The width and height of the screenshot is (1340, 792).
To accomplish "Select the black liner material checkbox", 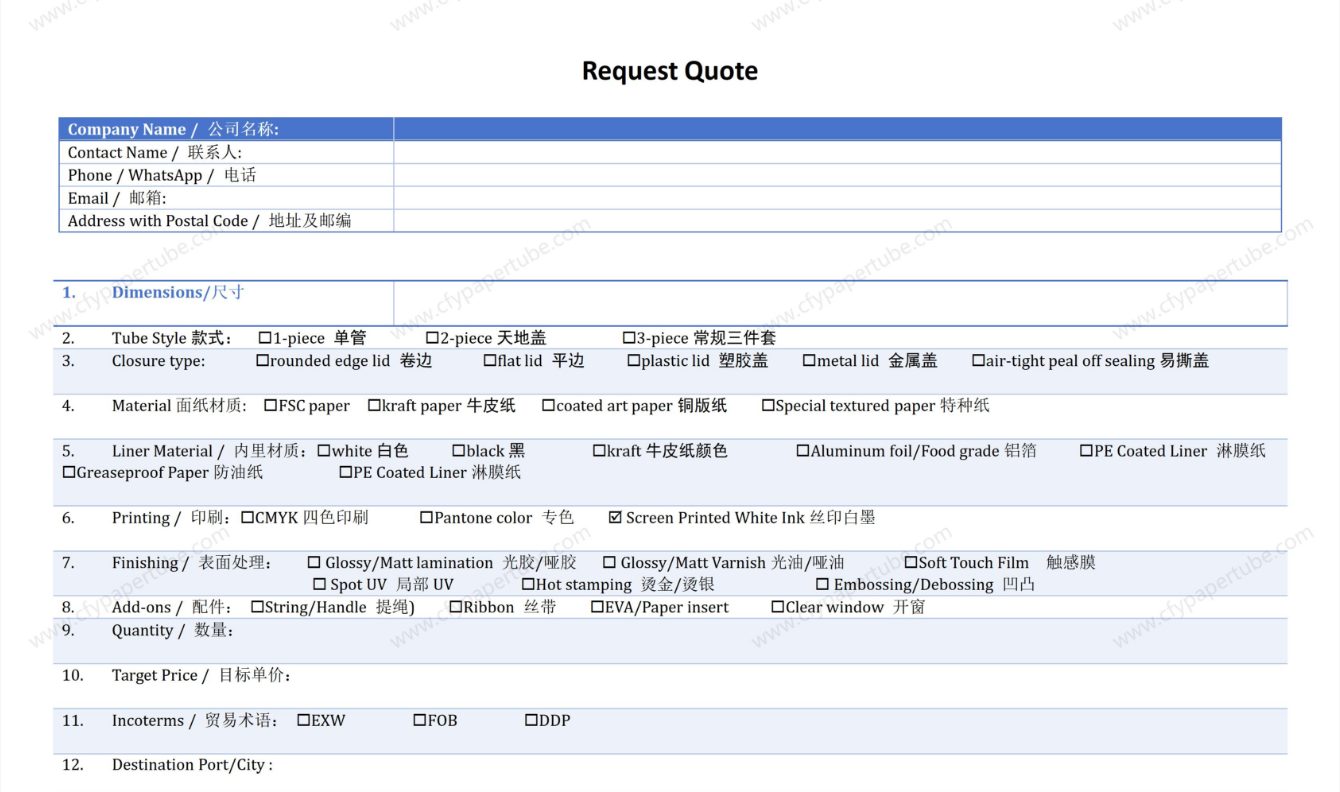I will pyautogui.click(x=458, y=451).
